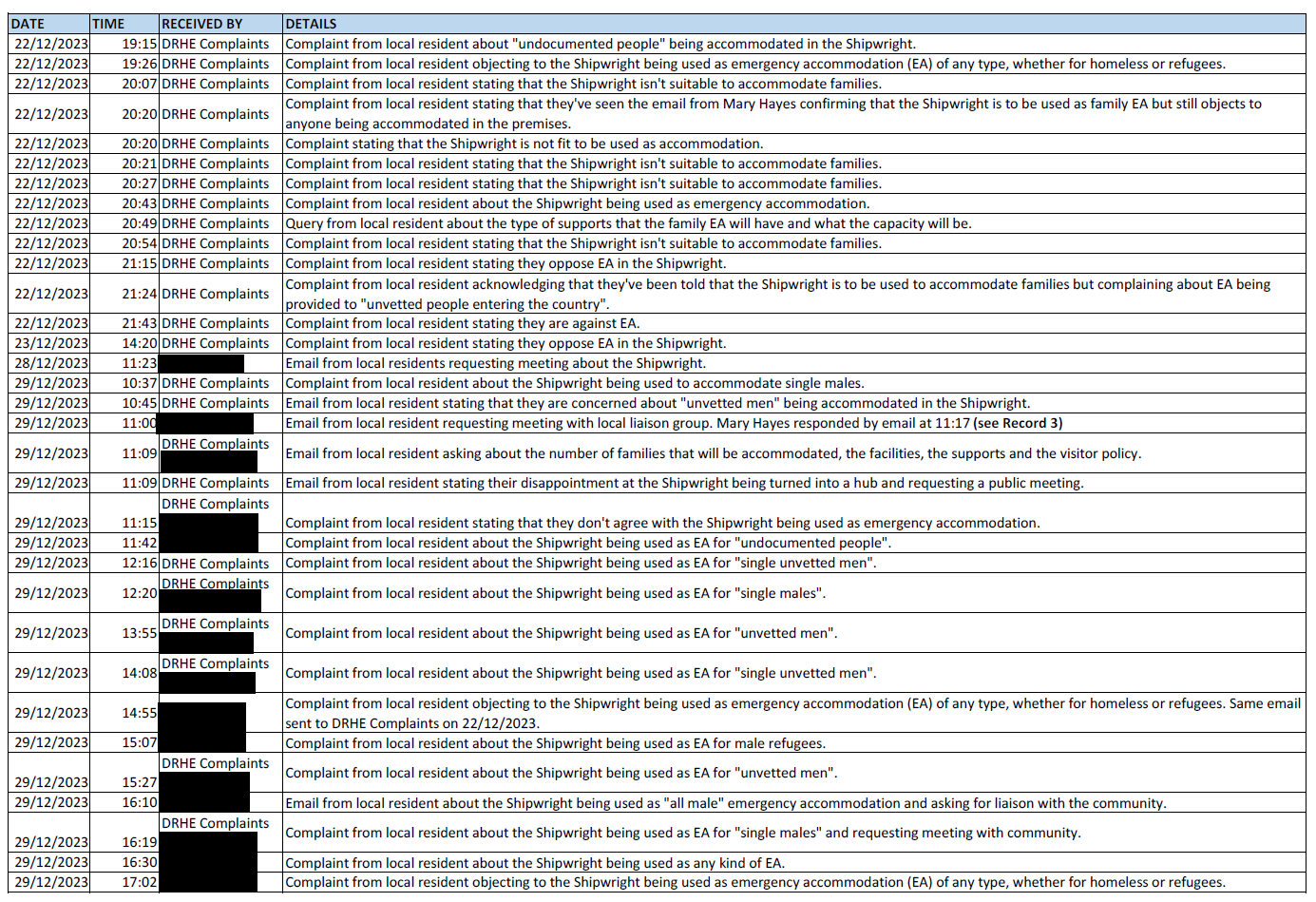Viewport: 1316px width, 902px height.
Task: Select the 21:24 time cell
Action: pos(124,294)
